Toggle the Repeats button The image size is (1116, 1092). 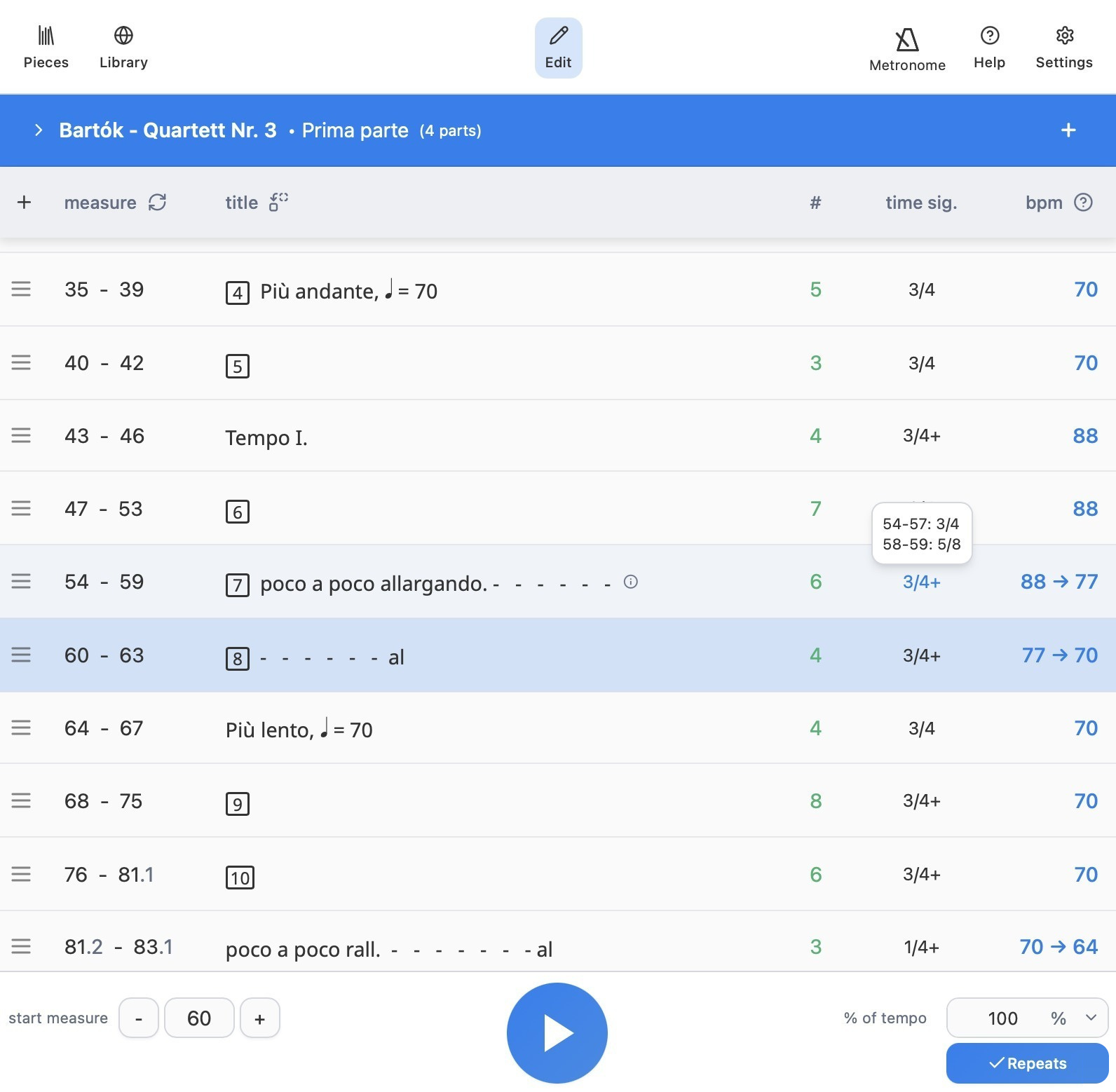click(1028, 1063)
